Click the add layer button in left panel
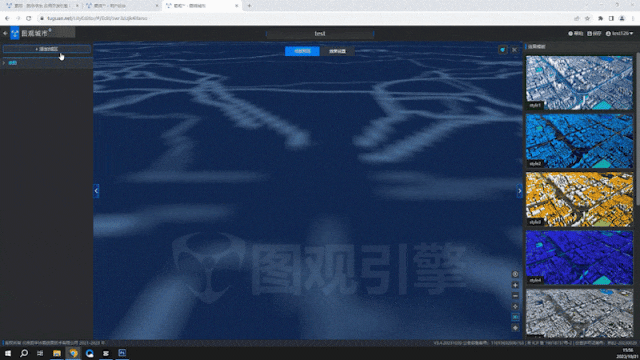640x360 pixels. [47, 49]
